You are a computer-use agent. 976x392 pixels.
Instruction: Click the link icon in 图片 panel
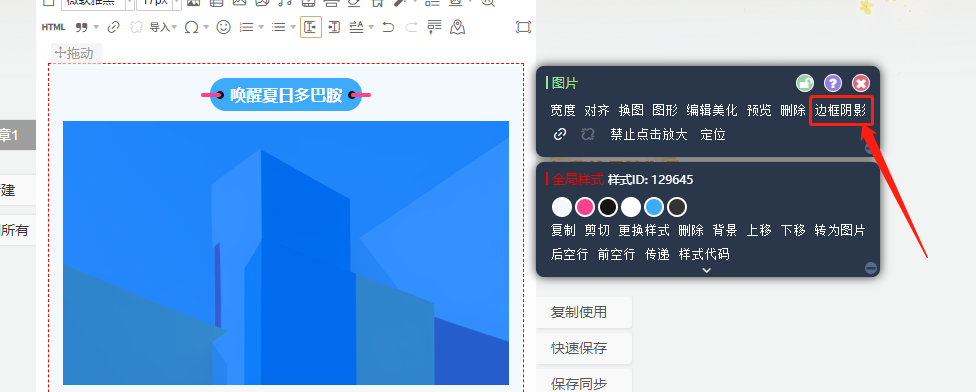coord(560,134)
